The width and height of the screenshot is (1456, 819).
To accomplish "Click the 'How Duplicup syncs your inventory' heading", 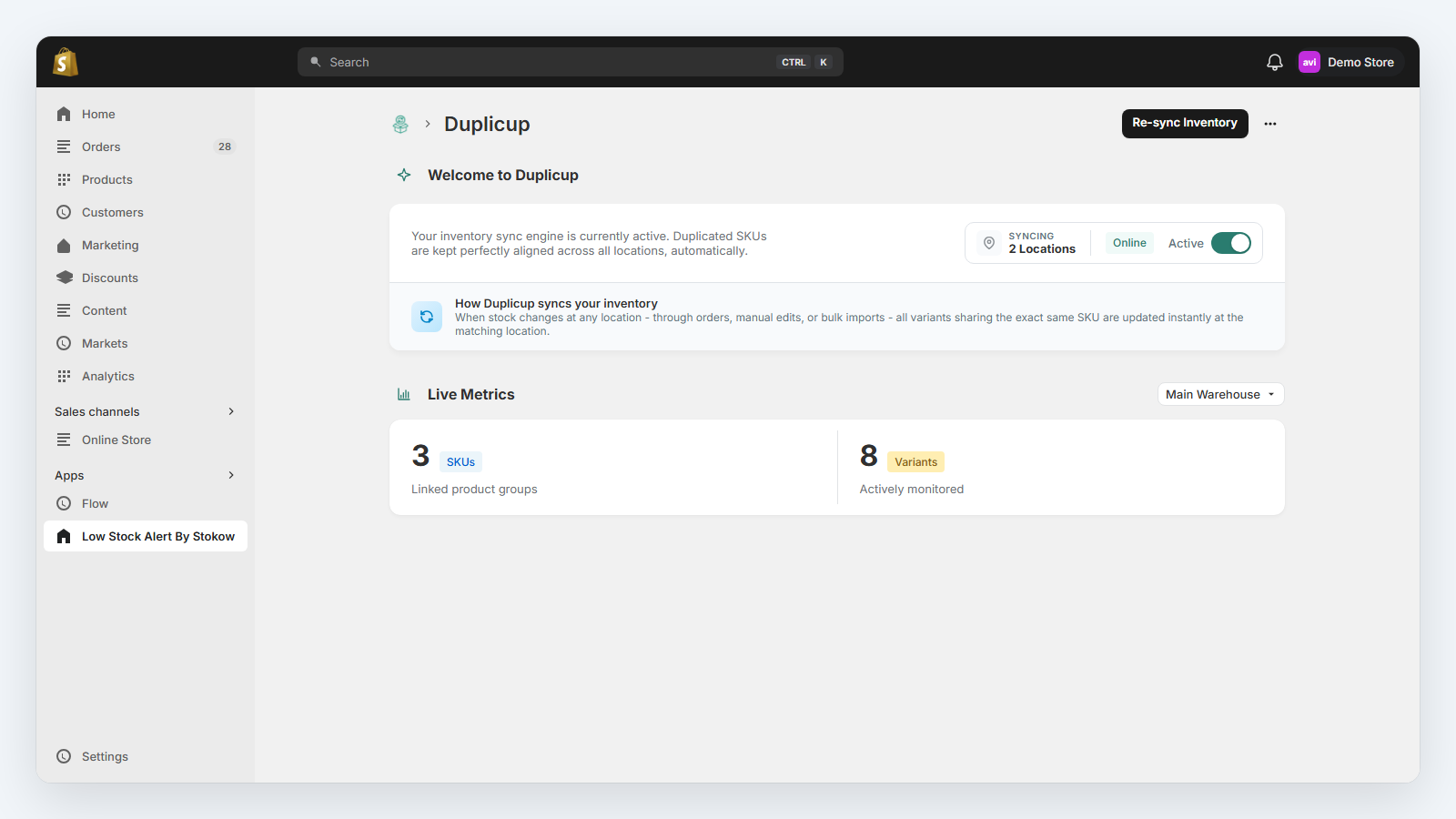I will [x=556, y=304].
